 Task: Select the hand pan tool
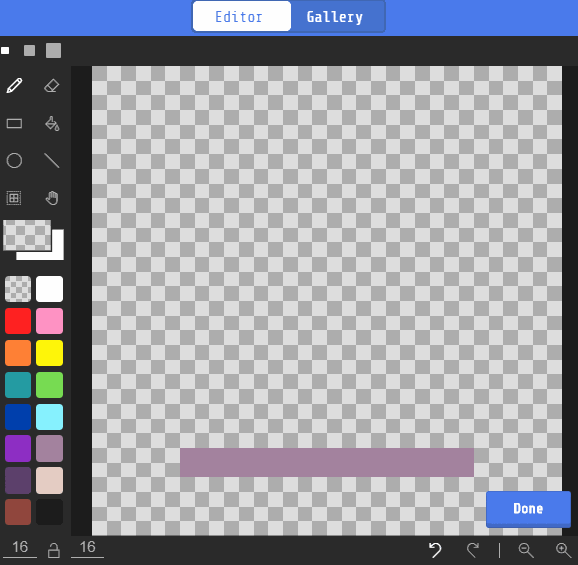[x=52, y=198]
